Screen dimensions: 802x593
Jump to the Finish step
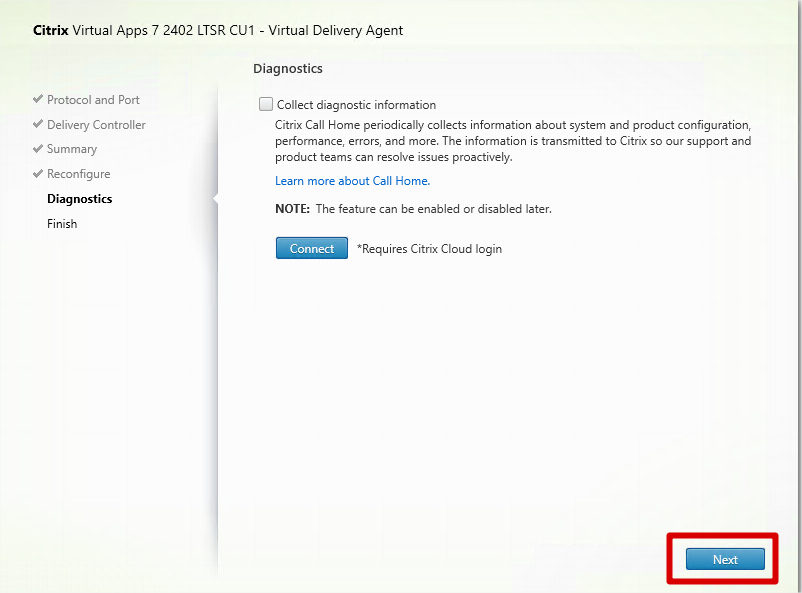(62, 224)
